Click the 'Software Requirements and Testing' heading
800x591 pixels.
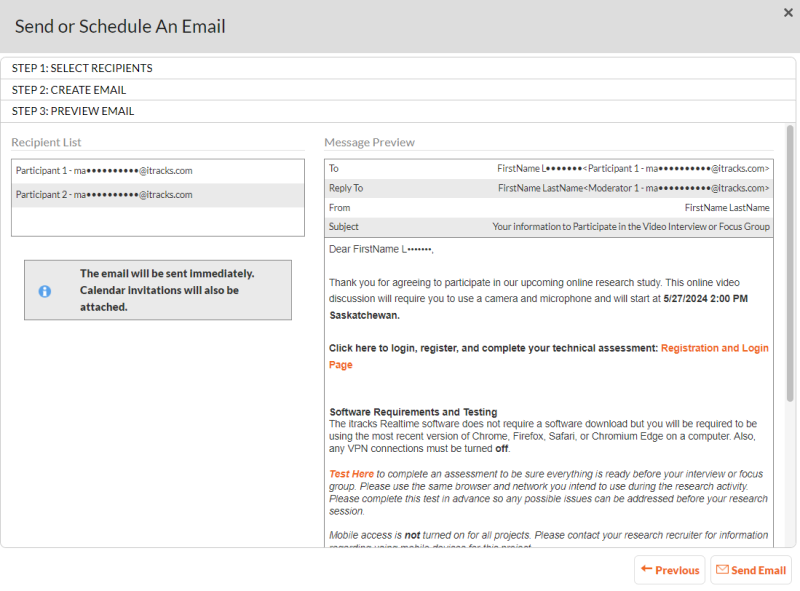tap(413, 412)
